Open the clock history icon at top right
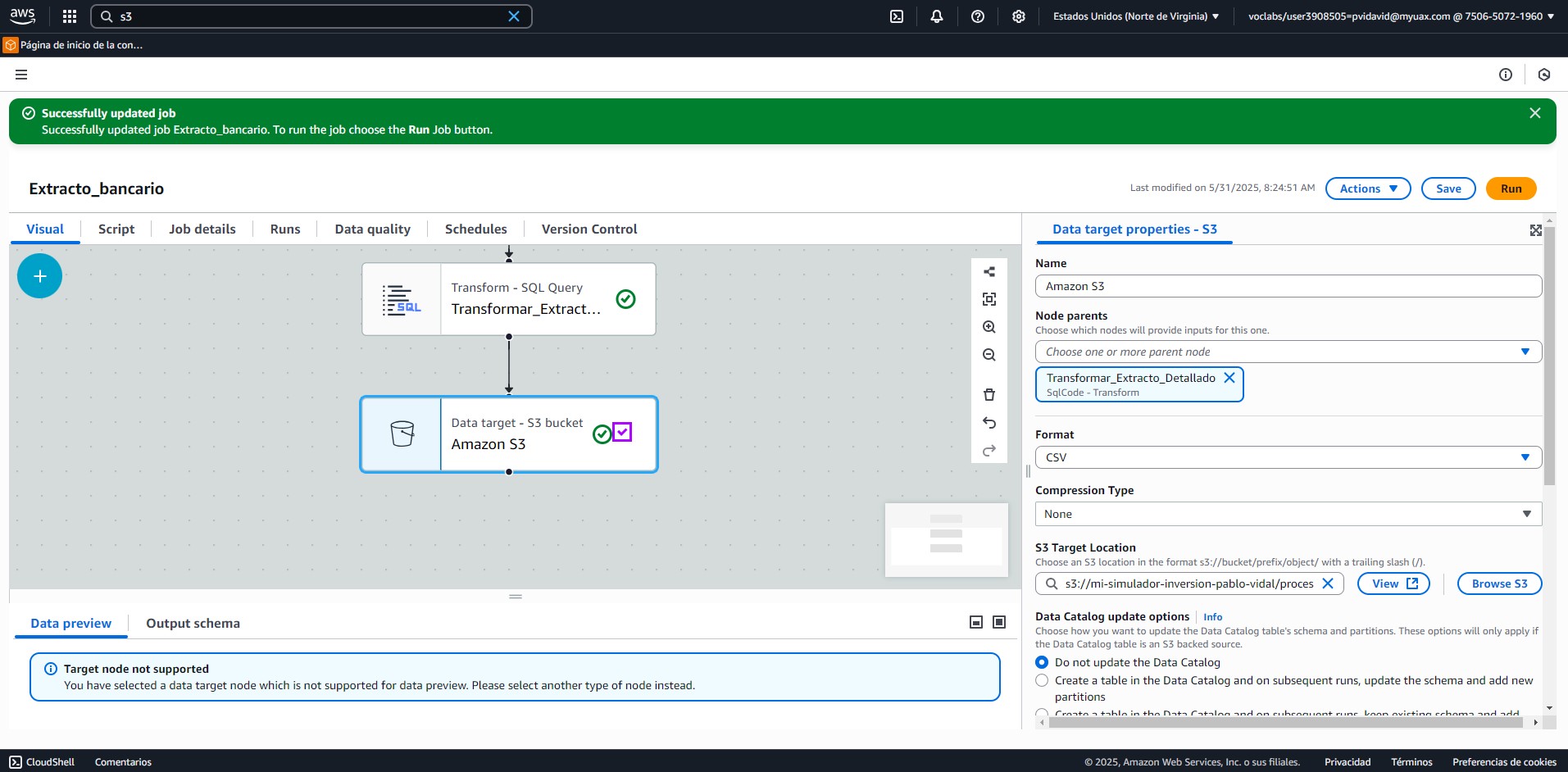Image resolution: width=1568 pixels, height=772 pixels. [1544, 75]
